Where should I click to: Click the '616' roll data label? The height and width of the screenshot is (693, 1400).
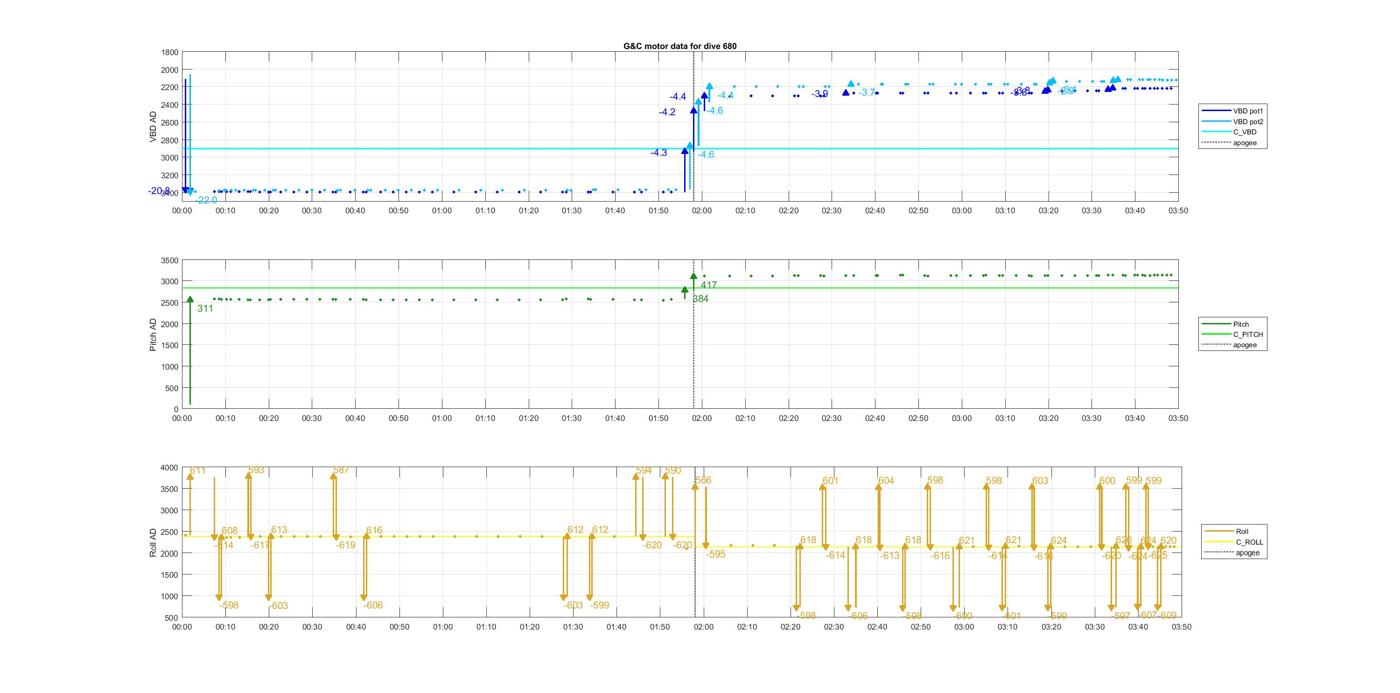click(375, 531)
